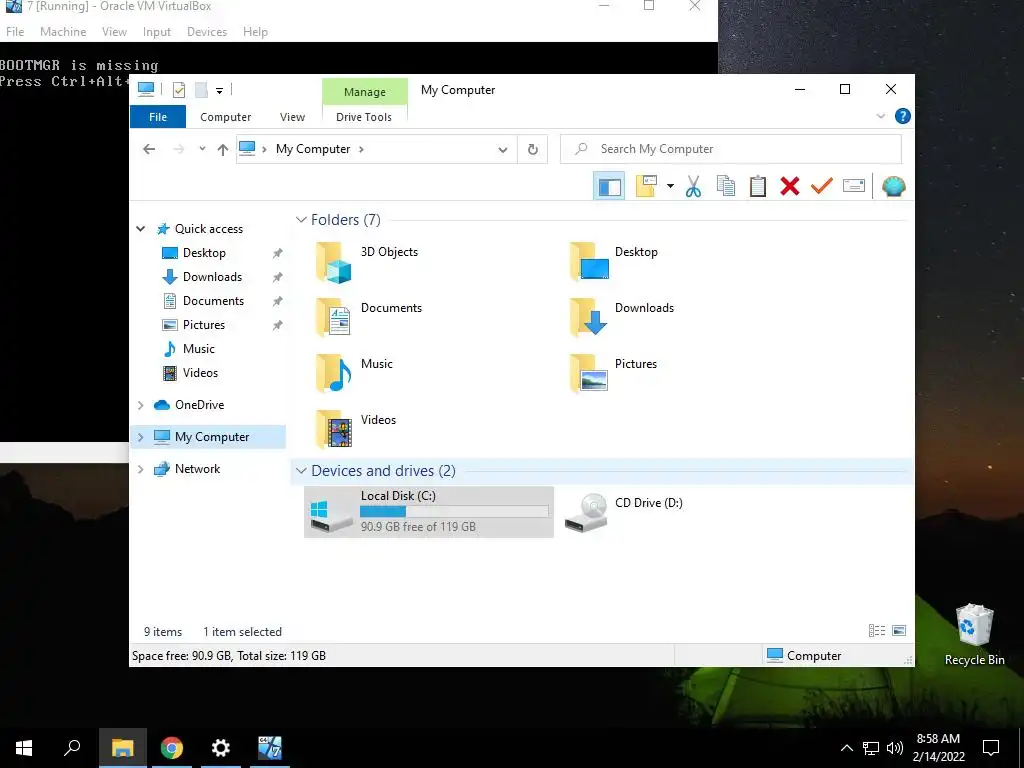This screenshot has height=768, width=1024.
Task: Select Network in navigation pane
Action: click(197, 469)
